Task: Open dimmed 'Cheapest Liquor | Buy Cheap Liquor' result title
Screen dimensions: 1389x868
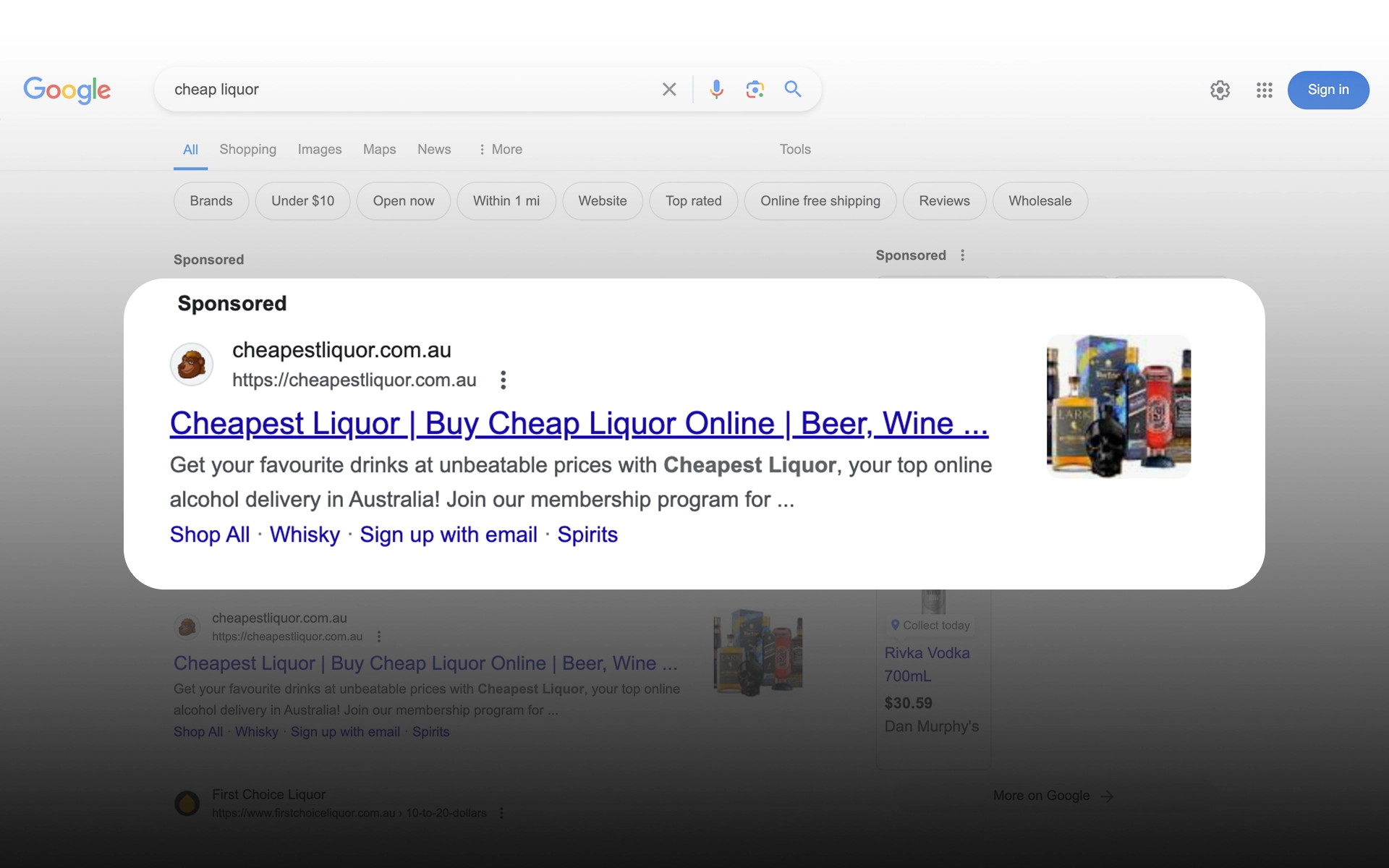Action: tap(425, 663)
